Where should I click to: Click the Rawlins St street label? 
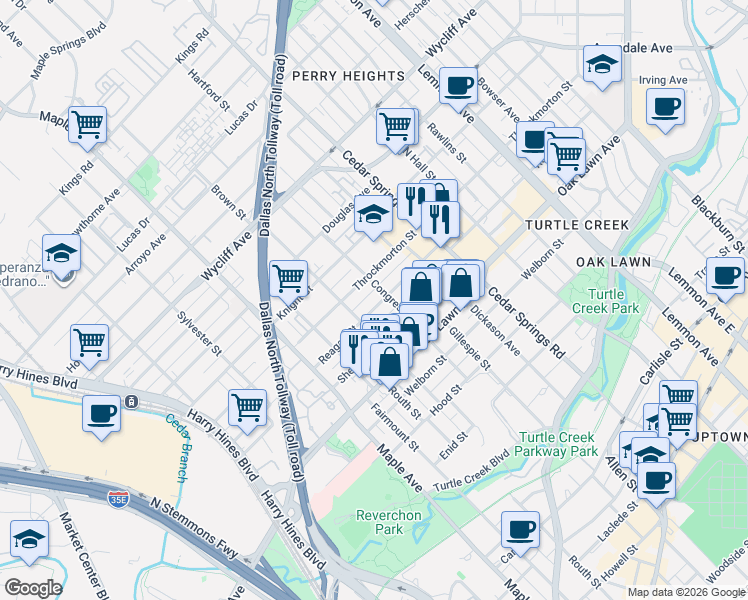coord(447,143)
